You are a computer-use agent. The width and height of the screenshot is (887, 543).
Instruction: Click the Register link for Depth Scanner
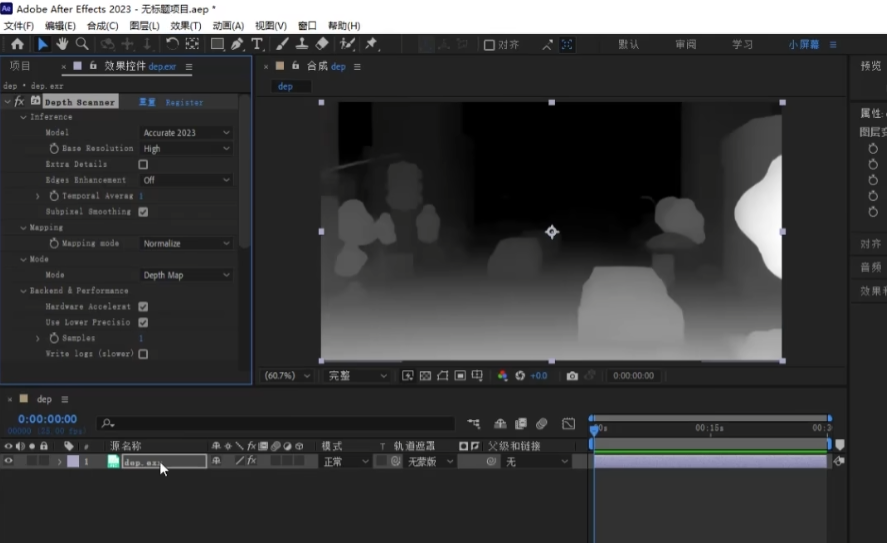tap(184, 102)
